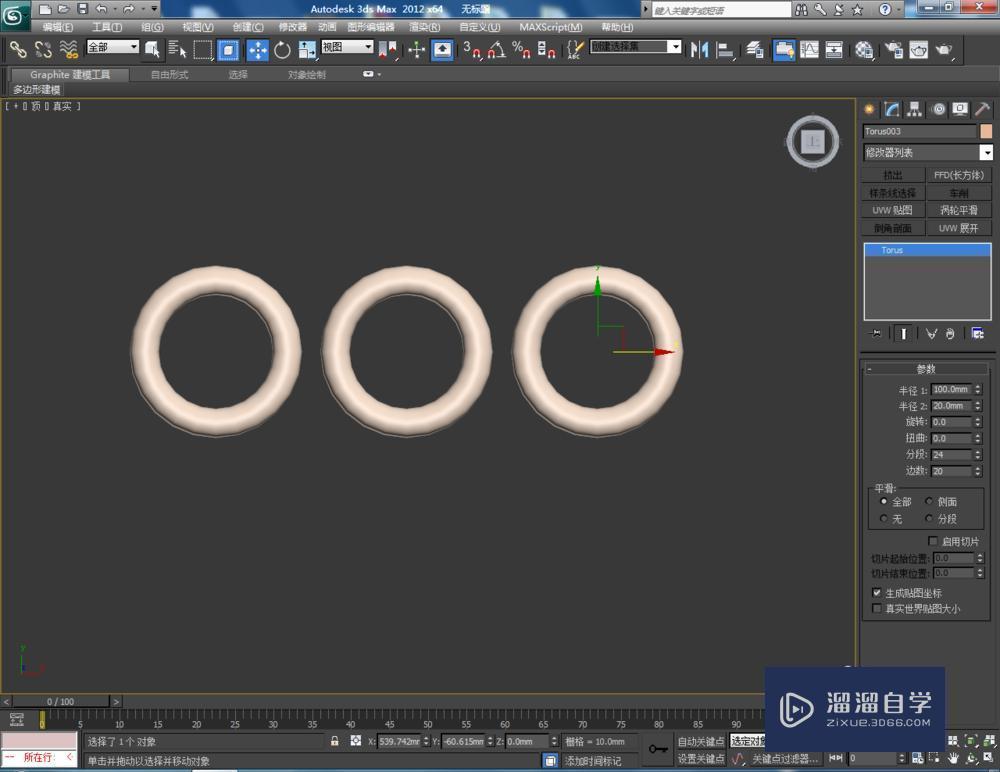This screenshot has width=1000, height=772.
Task: Open Select by Name dialog
Action: (x=176, y=50)
